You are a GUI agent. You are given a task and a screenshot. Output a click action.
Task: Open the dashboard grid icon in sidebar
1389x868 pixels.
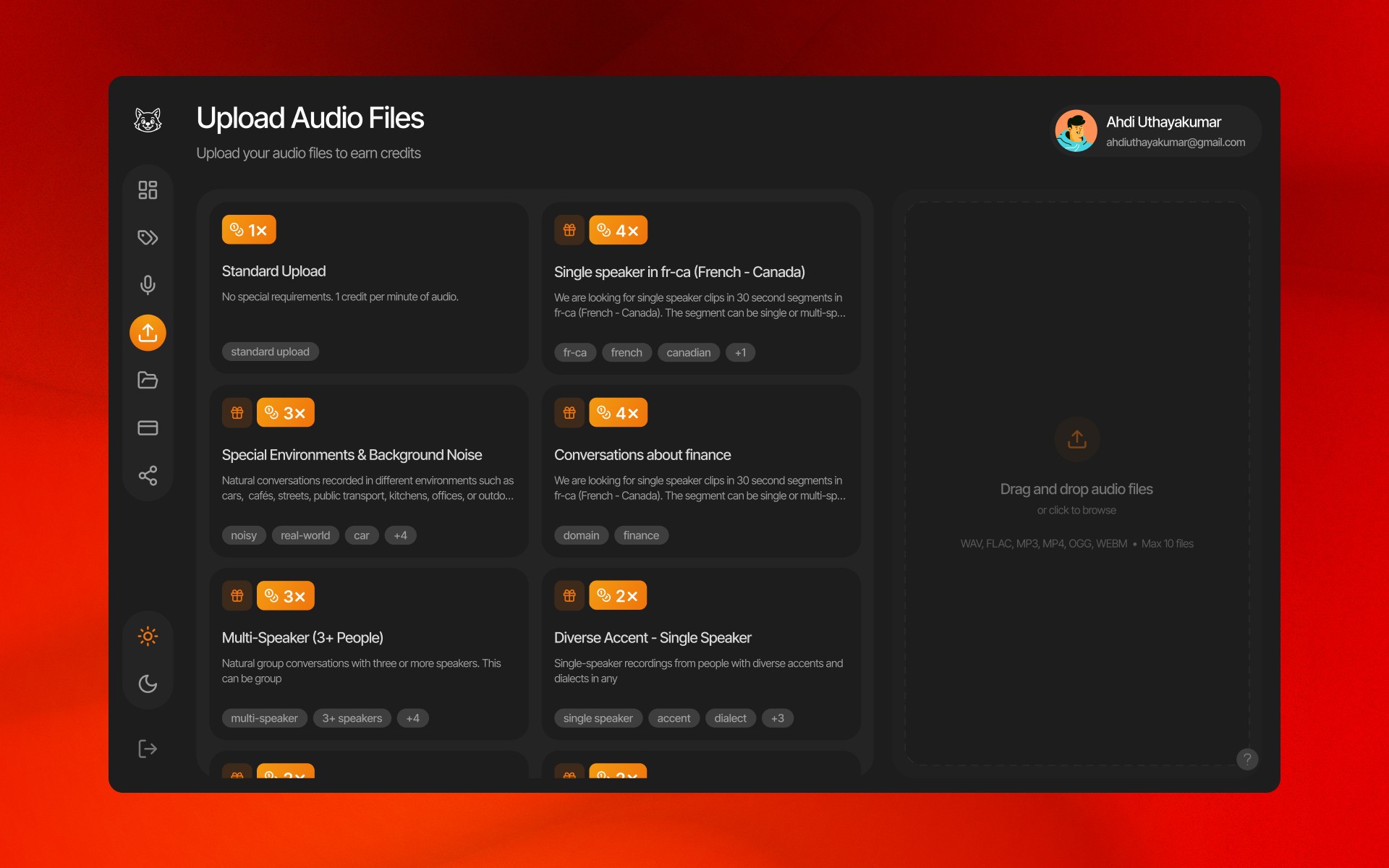click(148, 190)
